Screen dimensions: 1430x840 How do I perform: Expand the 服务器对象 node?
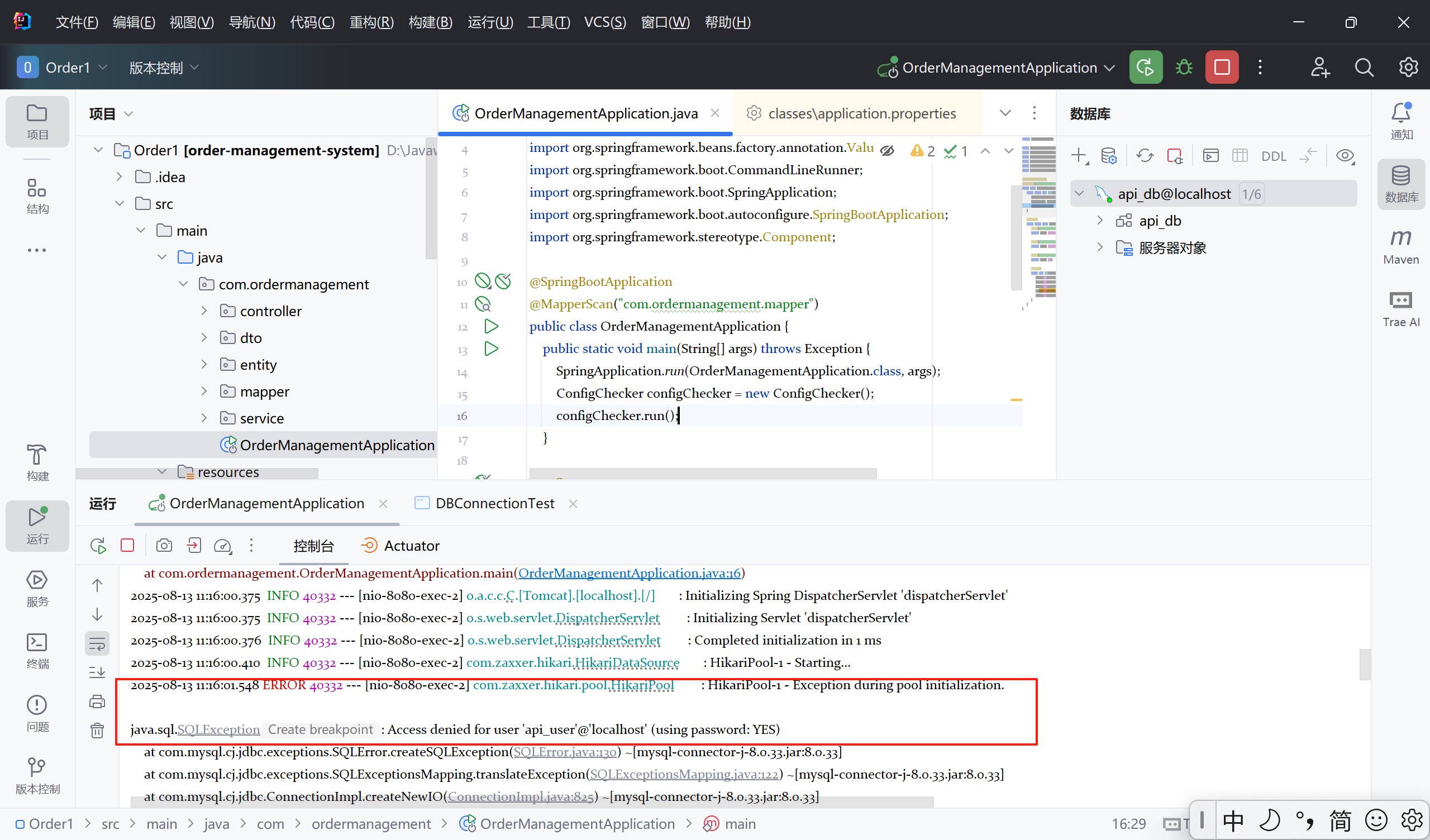(x=1100, y=247)
